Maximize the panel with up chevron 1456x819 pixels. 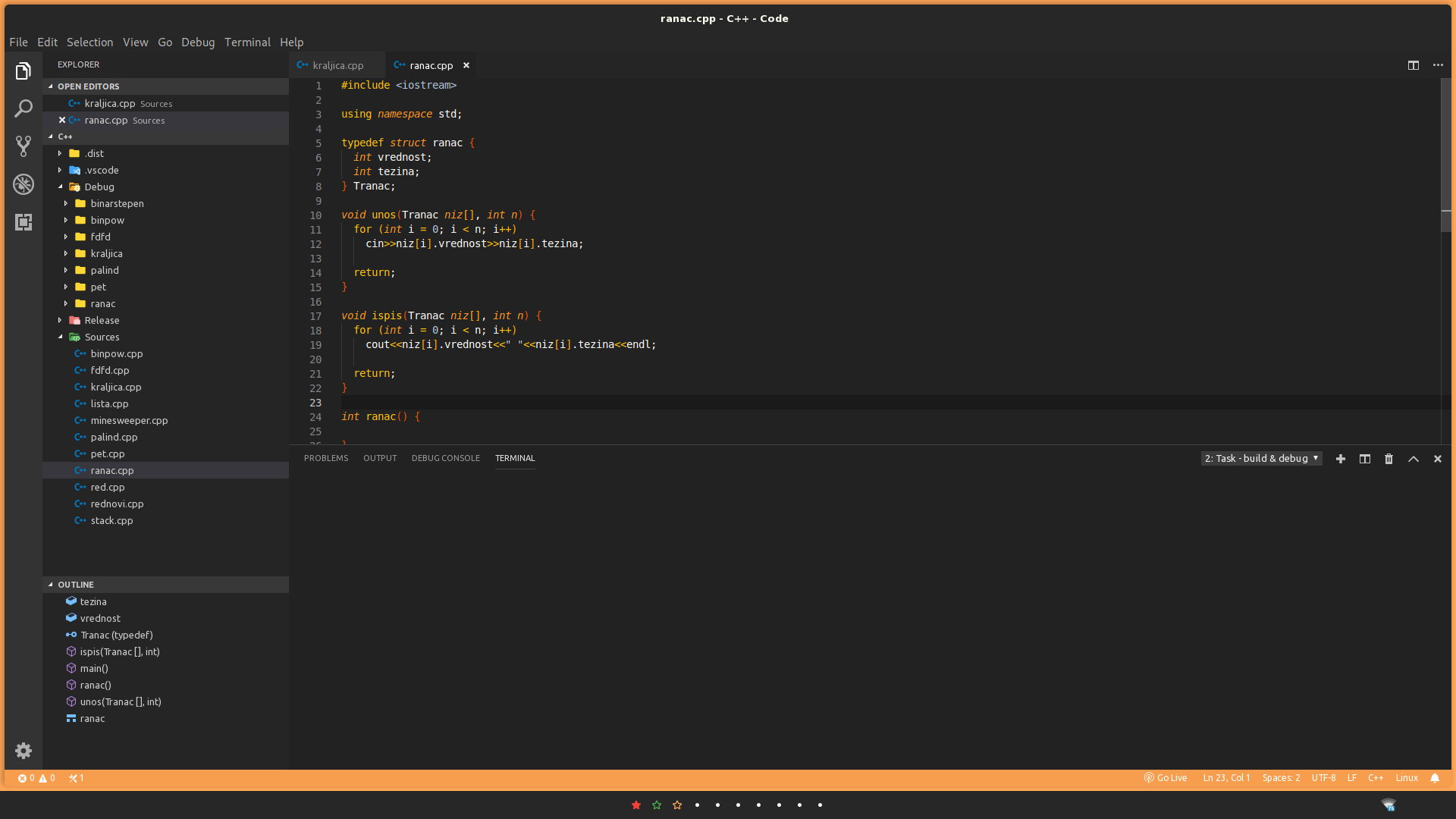1414,459
